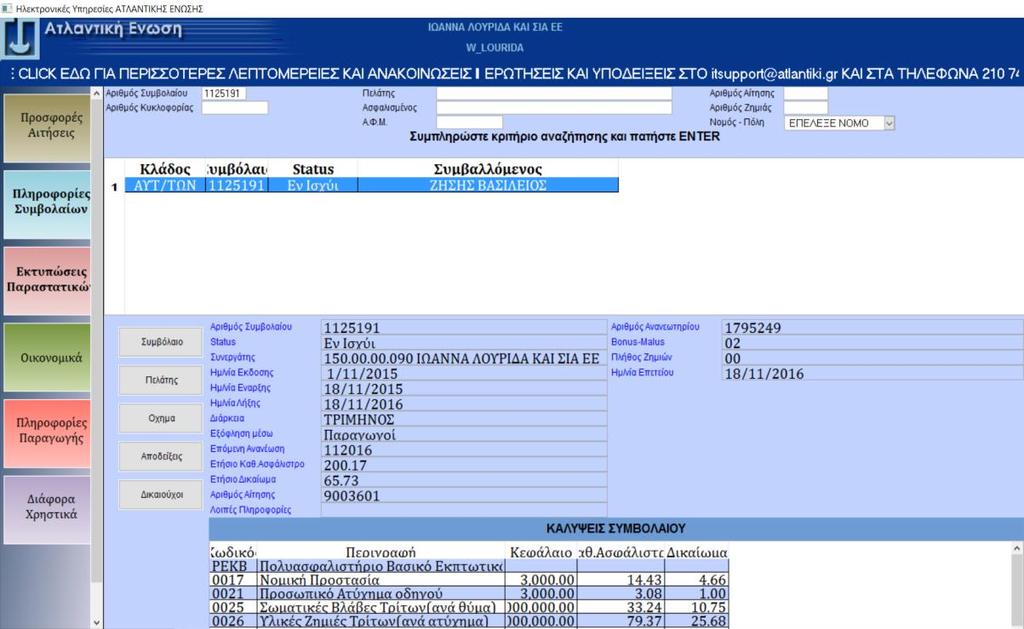Click the Υλικές Ζημιές Τρίτων coverage row
Viewport: 1024px width, 629px height.
[469, 621]
